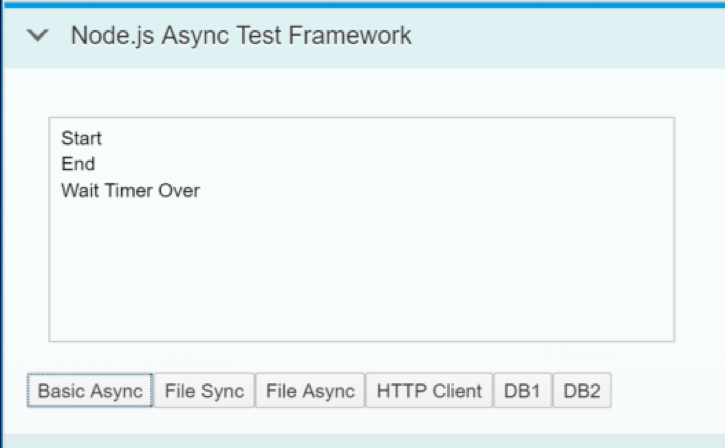Place cursor on the Start output line
Image resolution: width=725 pixels, height=448 pixels.
pyautogui.click(x=81, y=138)
